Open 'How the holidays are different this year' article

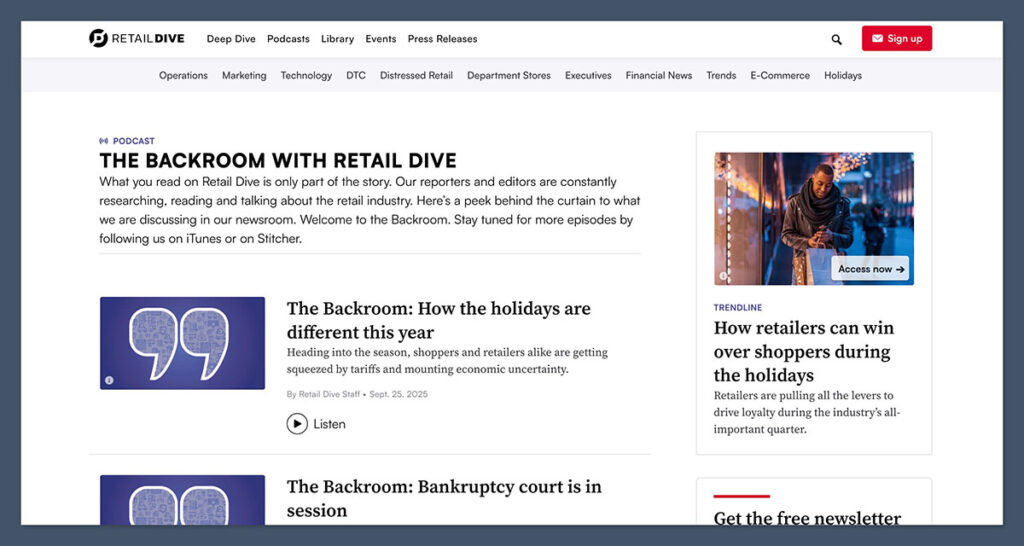438,320
